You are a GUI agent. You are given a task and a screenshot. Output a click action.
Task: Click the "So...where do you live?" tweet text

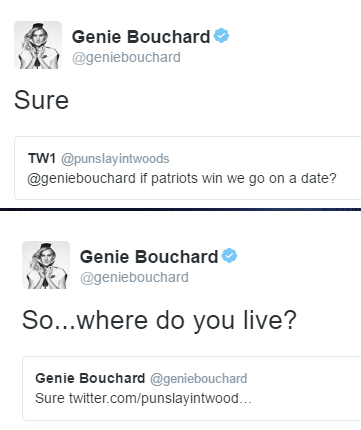(159, 320)
